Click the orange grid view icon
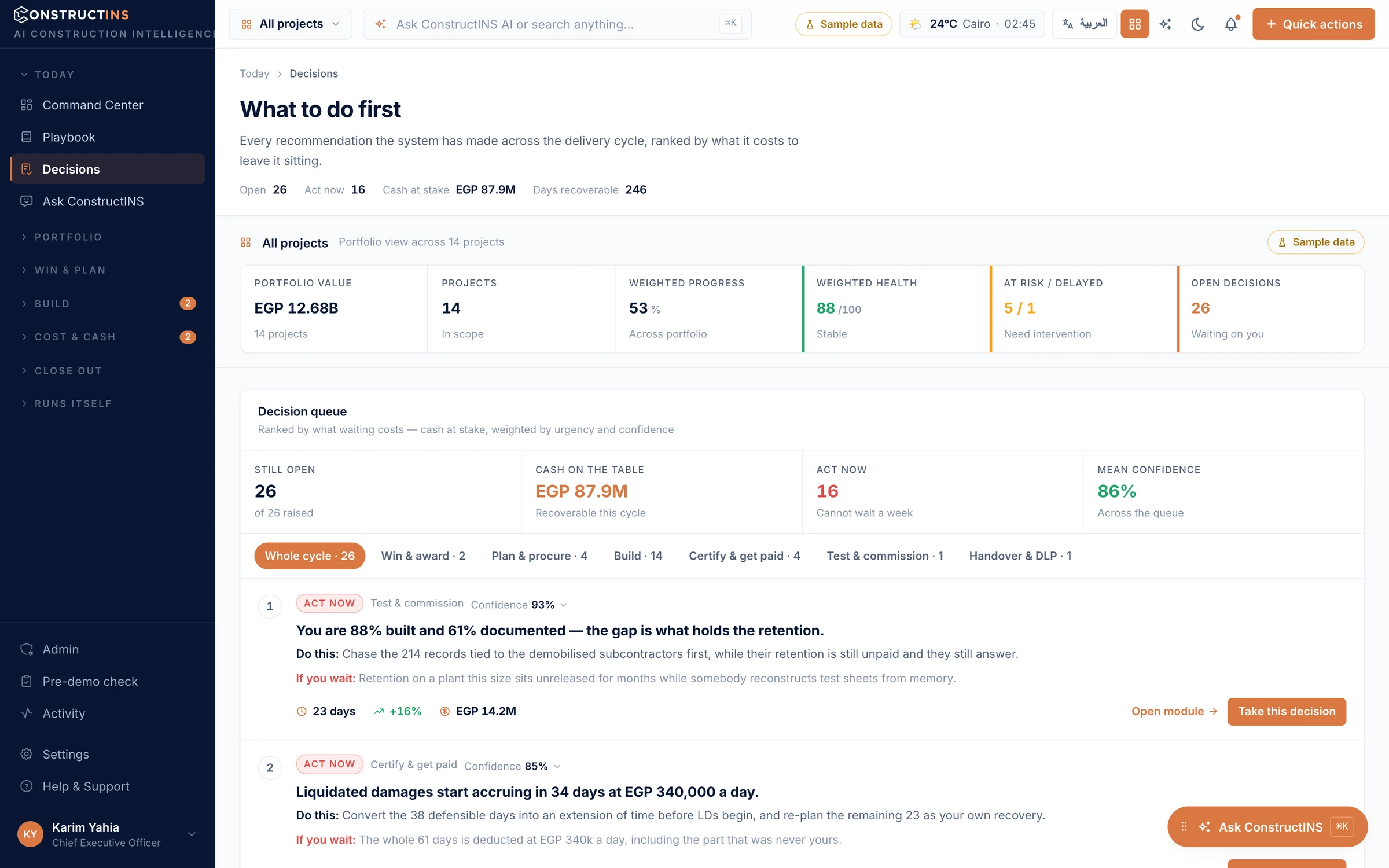 coord(1134,24)
